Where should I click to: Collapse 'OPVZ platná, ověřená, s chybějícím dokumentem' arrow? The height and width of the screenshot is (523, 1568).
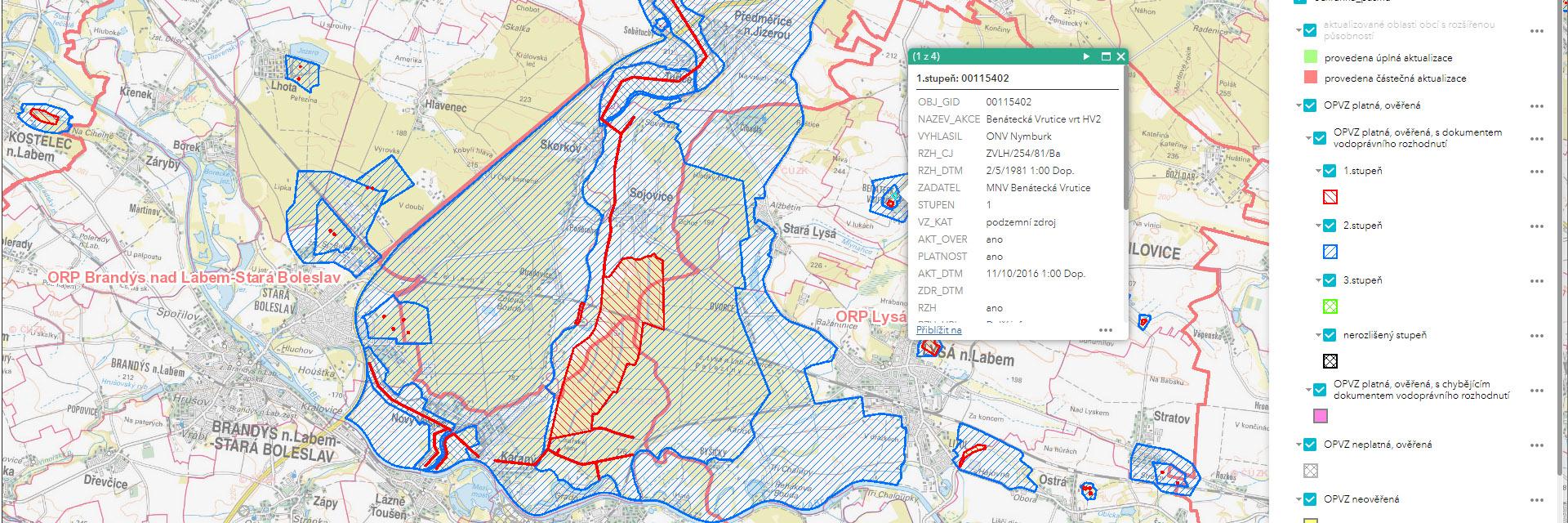pyautogui.click(x=1308, y=390)
